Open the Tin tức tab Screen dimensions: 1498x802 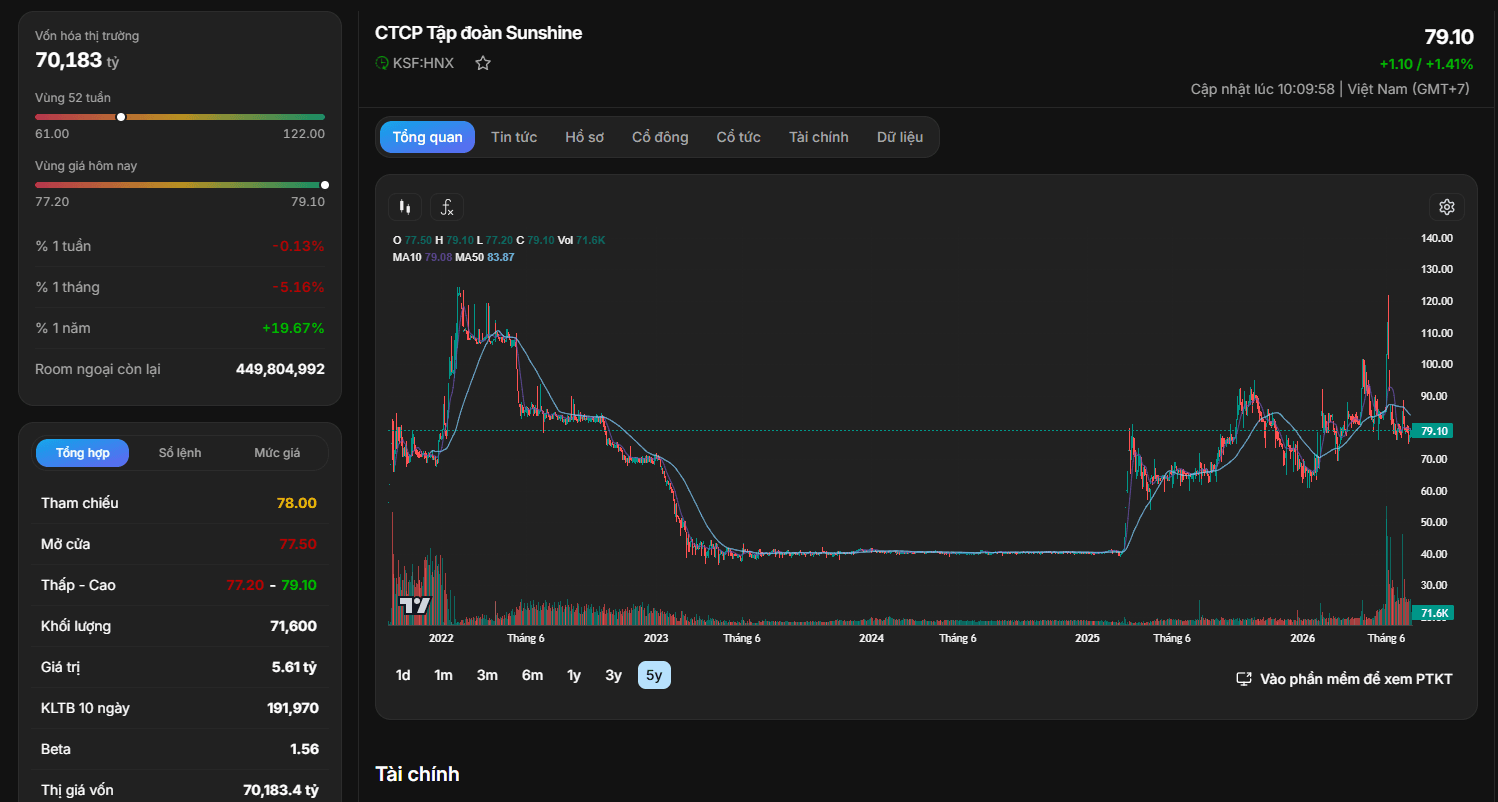pyautogui.click(x=514, y=137)
